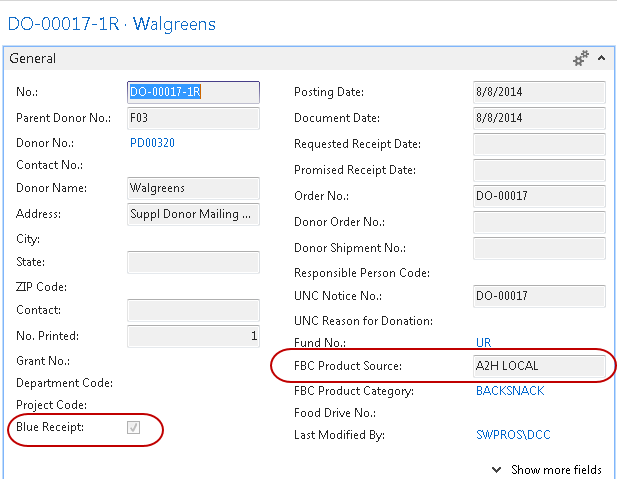The width and height of the screenshot is (617, 479).
Task: Select the Posting Date field
Action: [539, 92]
